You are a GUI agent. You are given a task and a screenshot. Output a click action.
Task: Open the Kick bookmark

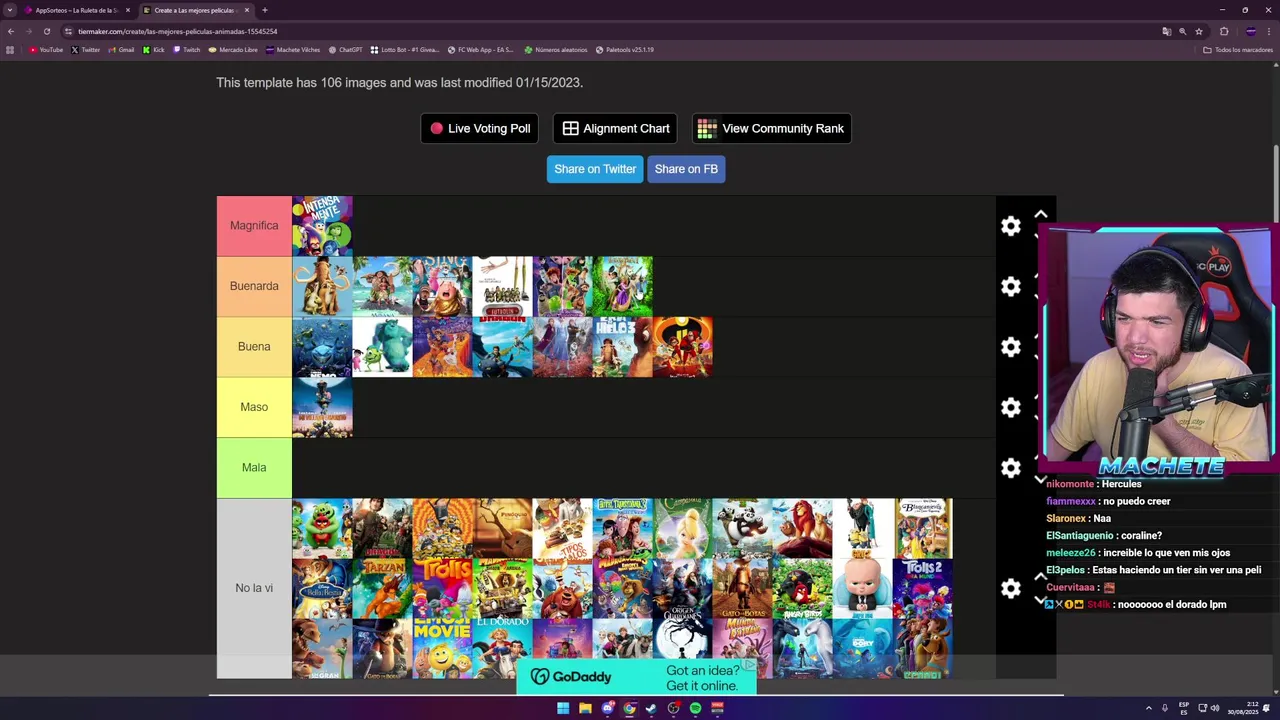point(153,49)
